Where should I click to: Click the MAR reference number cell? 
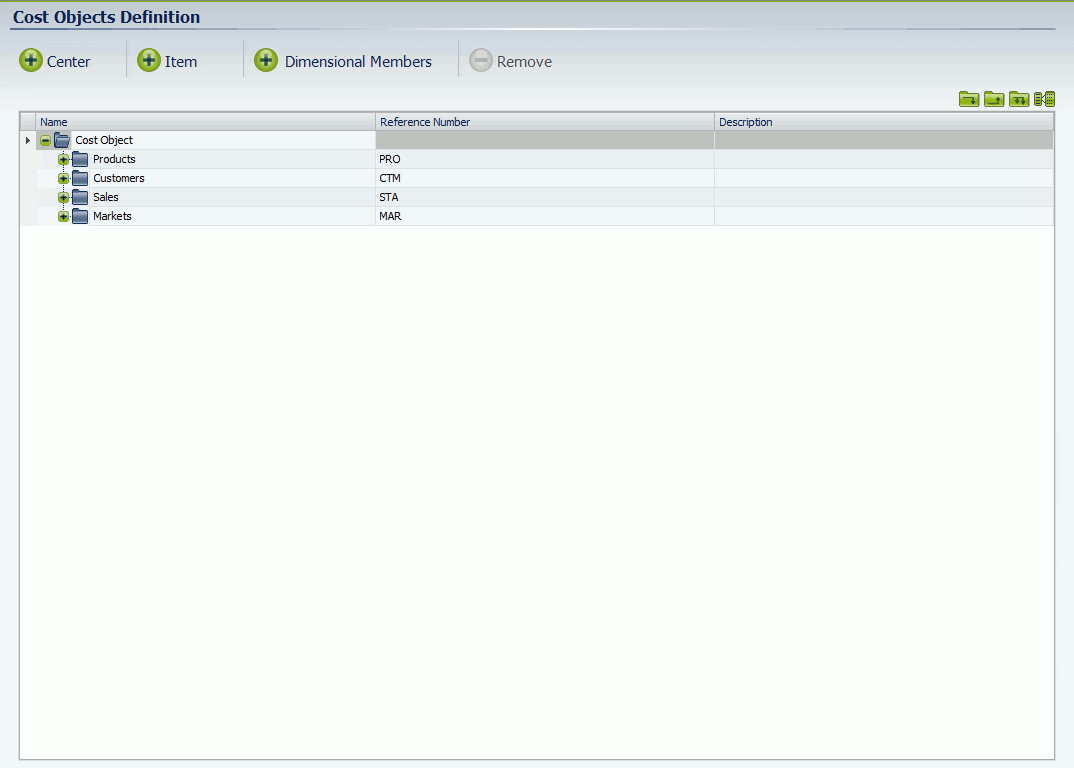pos(545,216)
